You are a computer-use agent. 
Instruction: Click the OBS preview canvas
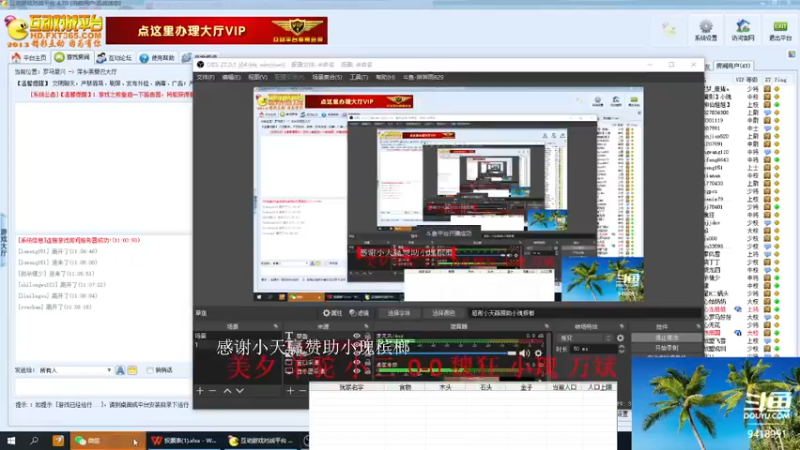(x=448, y=194)
